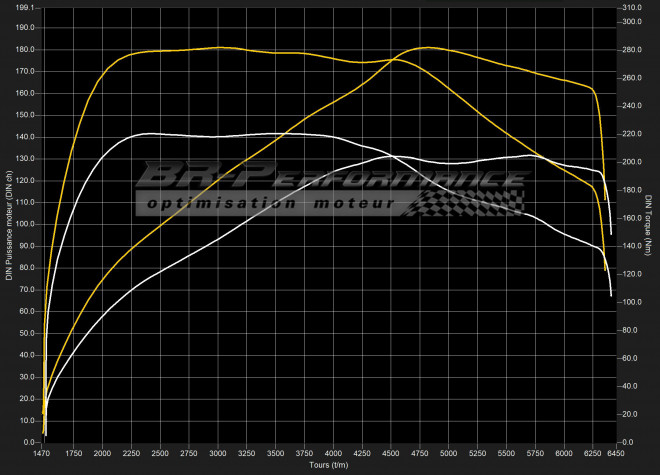
Task: Click the 1470 starting value on x-axis
Action: tap(43, 453)
